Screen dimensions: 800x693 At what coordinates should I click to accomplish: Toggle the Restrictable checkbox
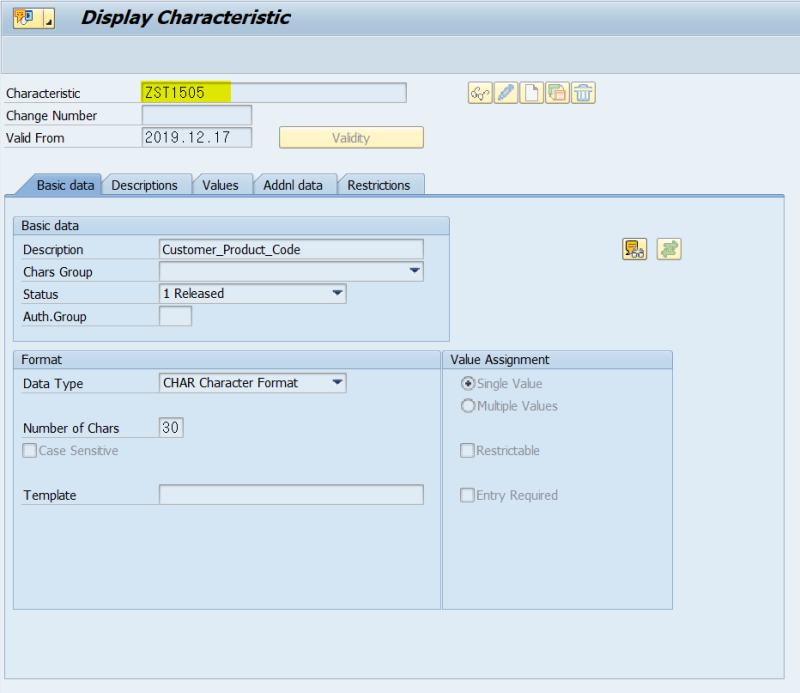(x=467, y=451)
